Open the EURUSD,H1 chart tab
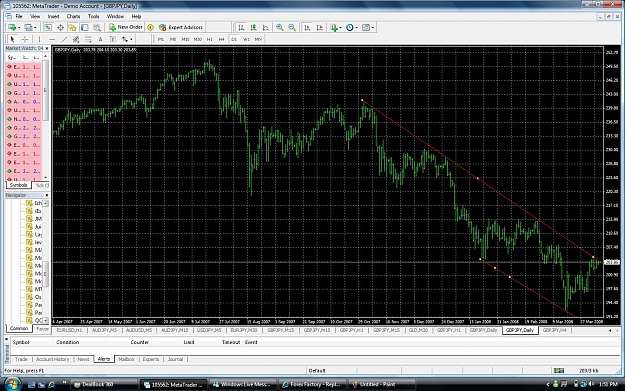 pyautogui.click(x=69, y=330)
